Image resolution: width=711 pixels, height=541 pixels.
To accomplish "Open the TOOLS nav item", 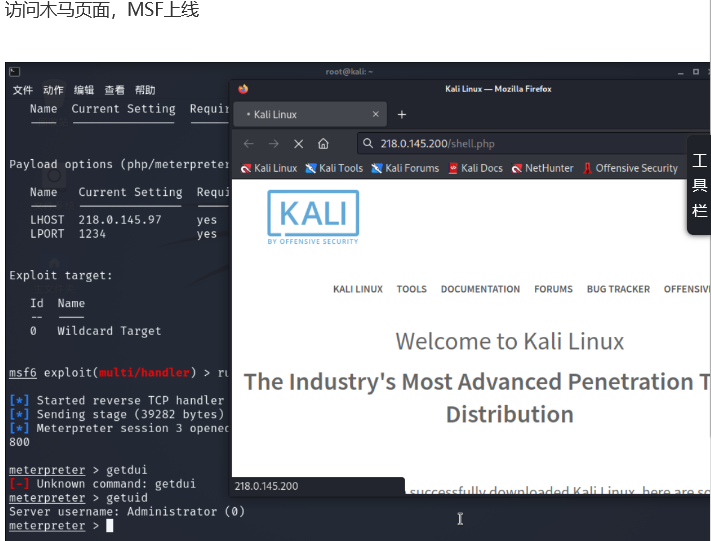I will click(x=412, y=289).
